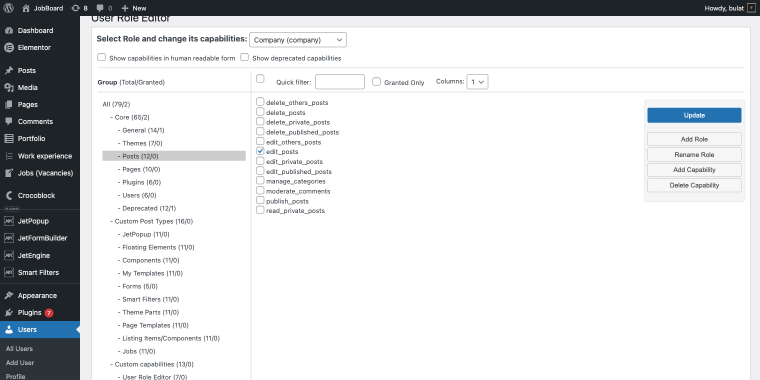Click the Plugins plug icon in sidebar
Viewport: 760px width, 380px height.
(9, 313)
